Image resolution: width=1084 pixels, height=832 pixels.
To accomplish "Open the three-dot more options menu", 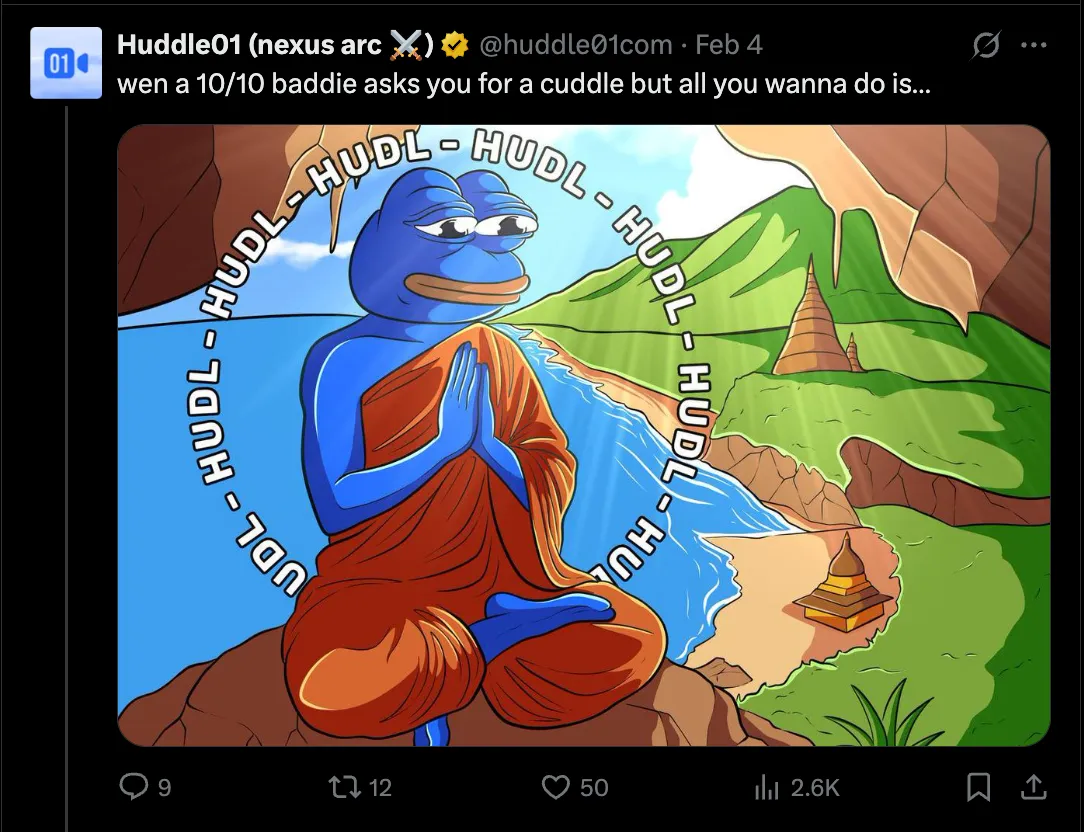I will (1034, 46).
